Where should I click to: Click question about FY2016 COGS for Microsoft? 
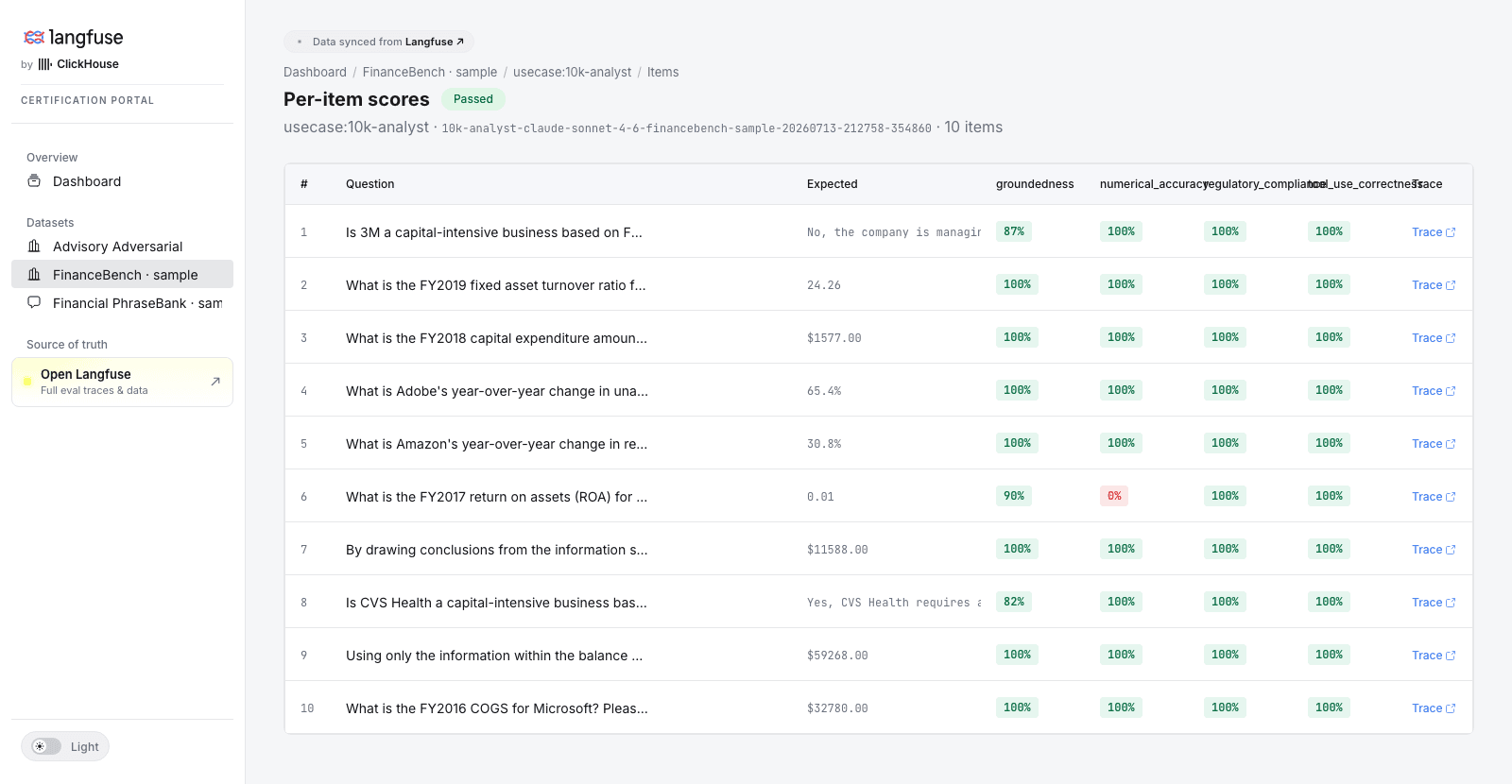[497, 708]
